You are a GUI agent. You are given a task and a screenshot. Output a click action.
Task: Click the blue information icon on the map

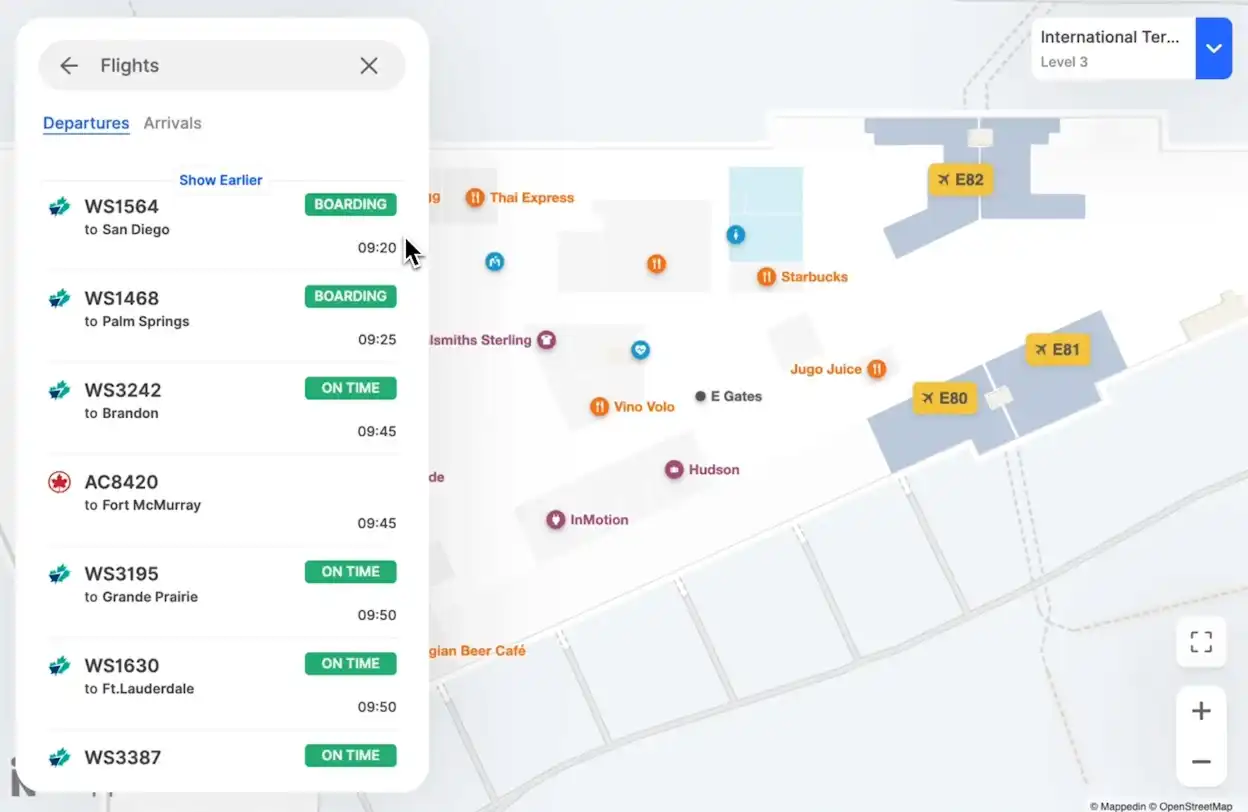[x=736, y=235]
